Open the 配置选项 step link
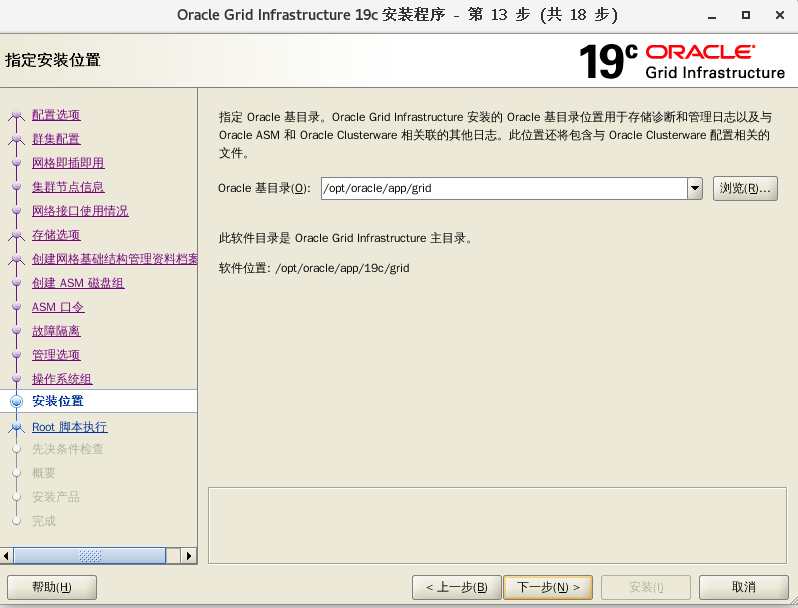This screenshot has width=798, height=608. [x=56, y=115]
